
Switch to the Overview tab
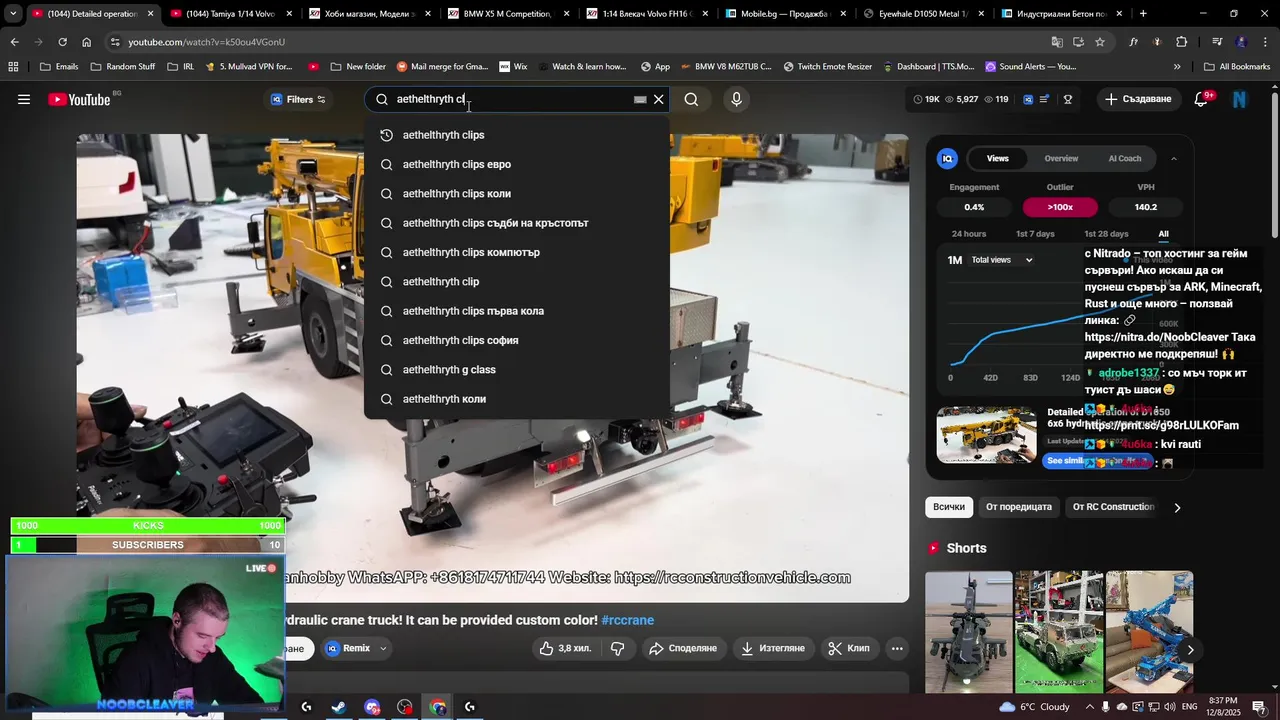1061,158
